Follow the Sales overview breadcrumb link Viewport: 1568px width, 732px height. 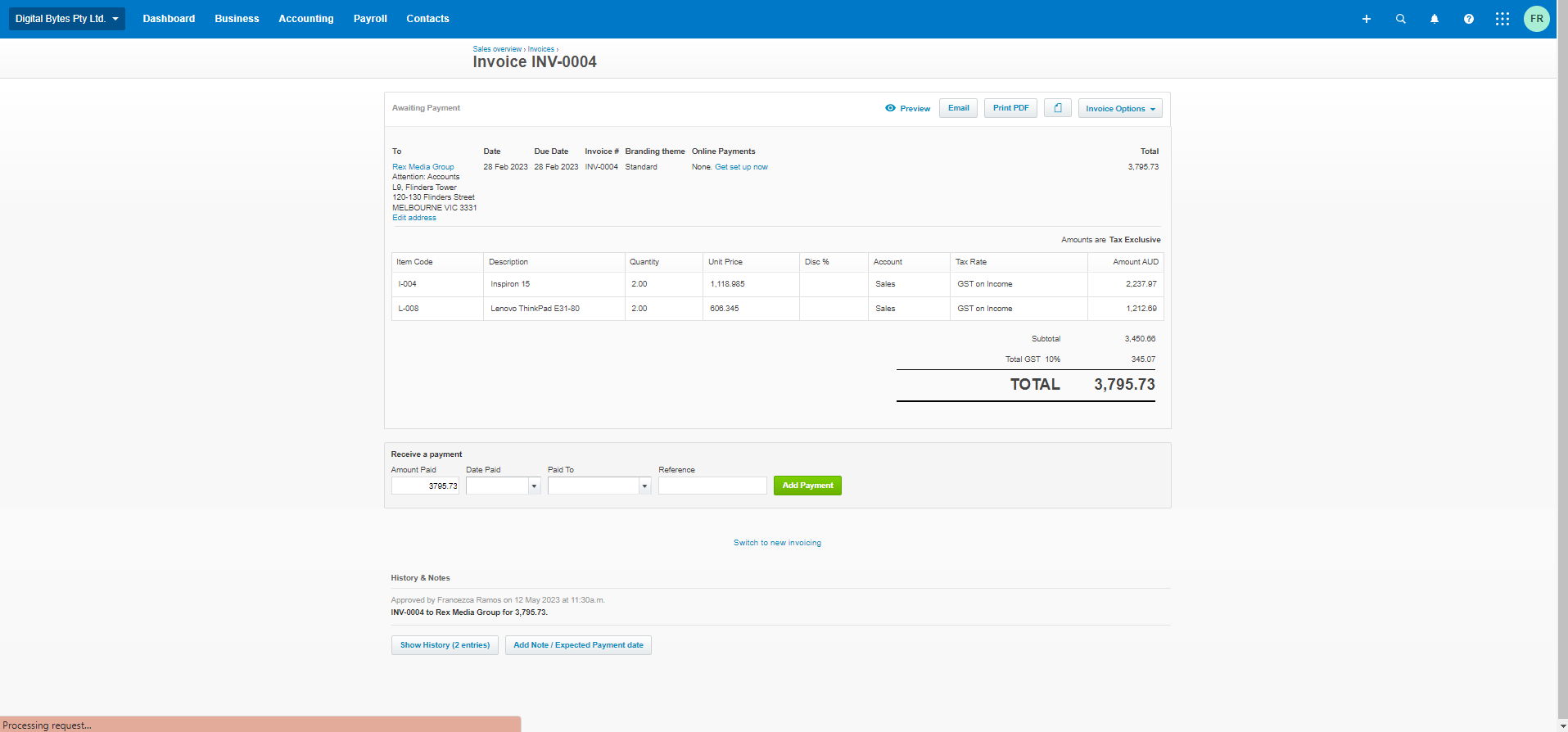(497, 49)
